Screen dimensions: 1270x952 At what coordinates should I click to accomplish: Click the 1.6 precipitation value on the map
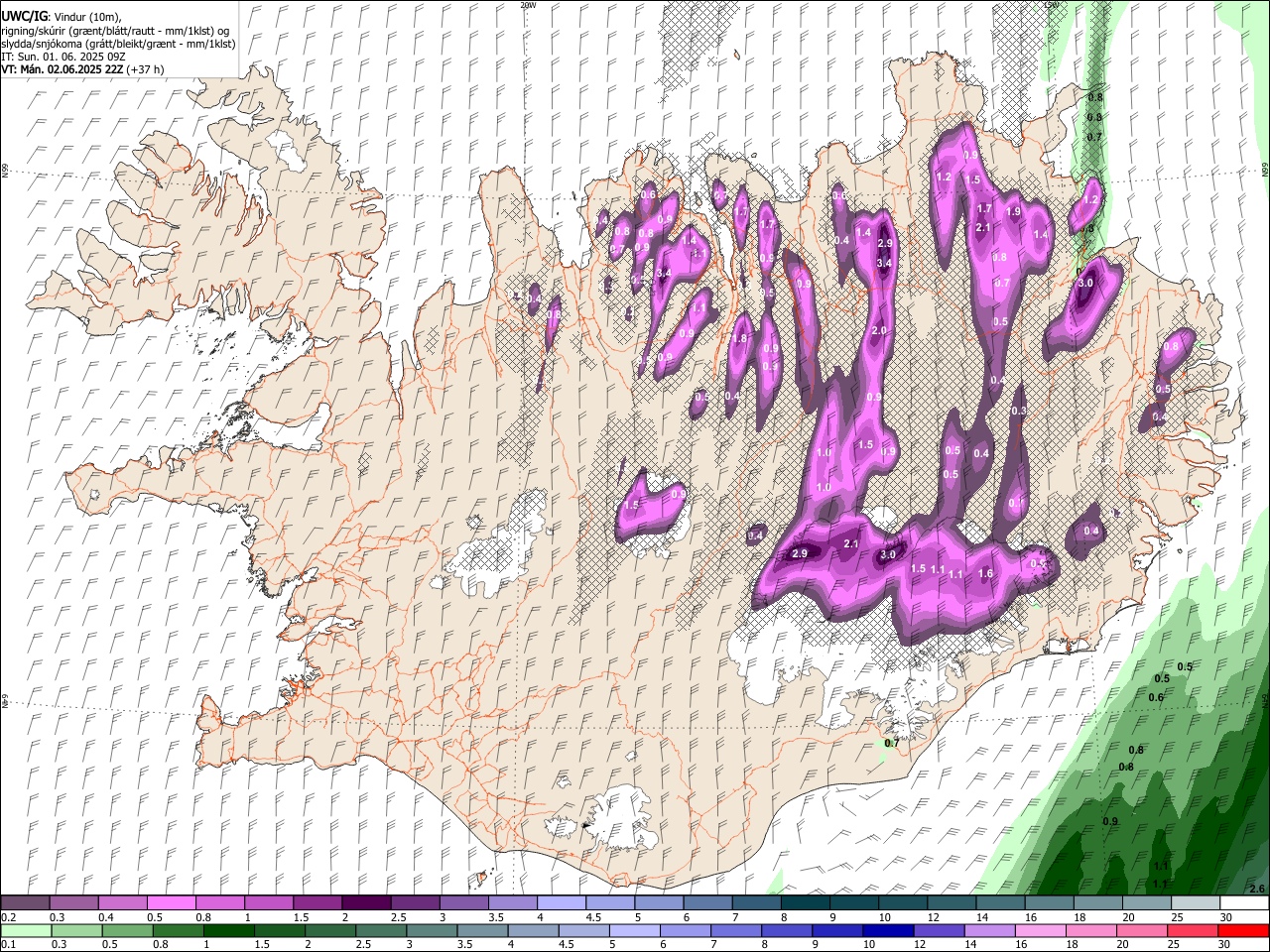985,573
